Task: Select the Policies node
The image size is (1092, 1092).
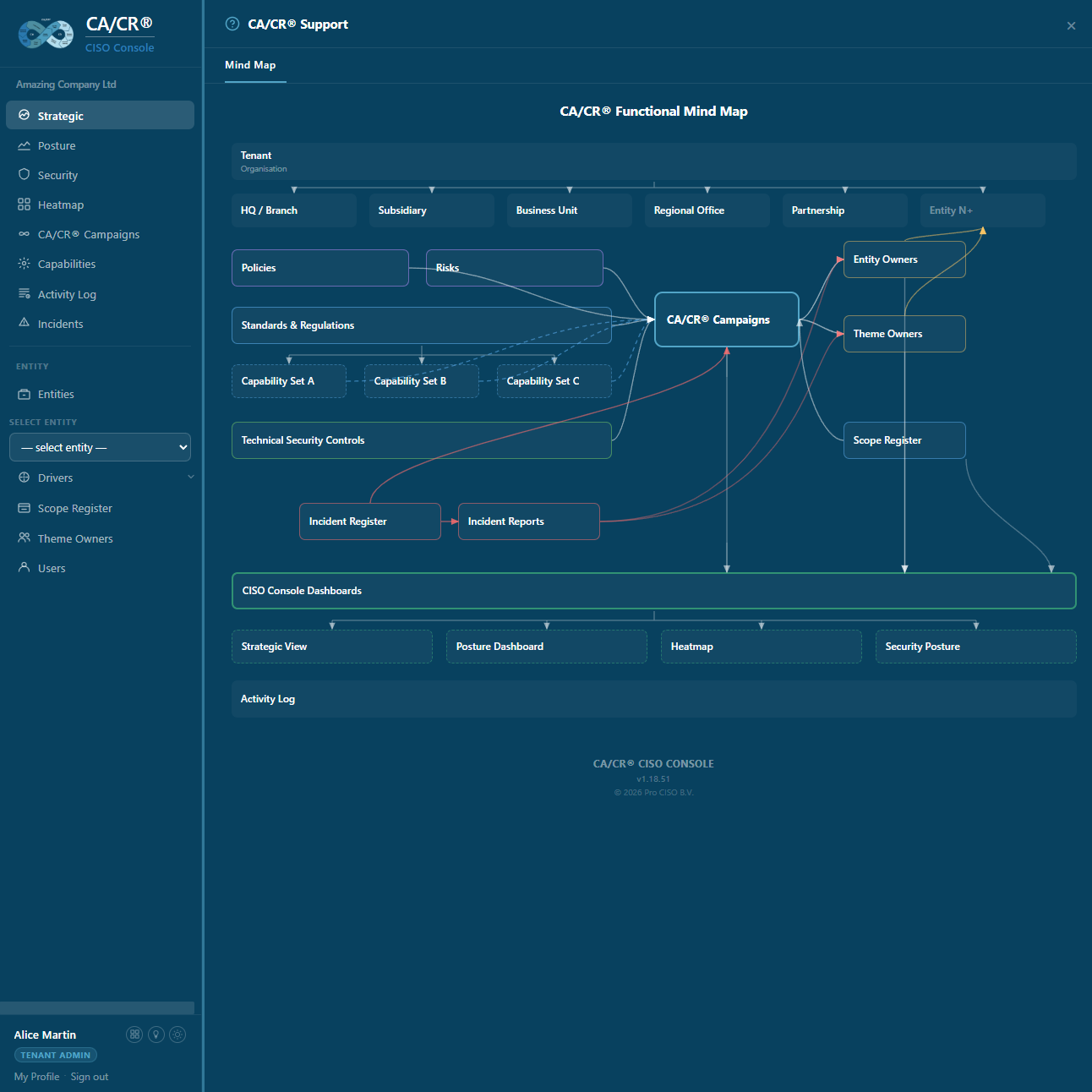Action: click(x=320, y=268)
